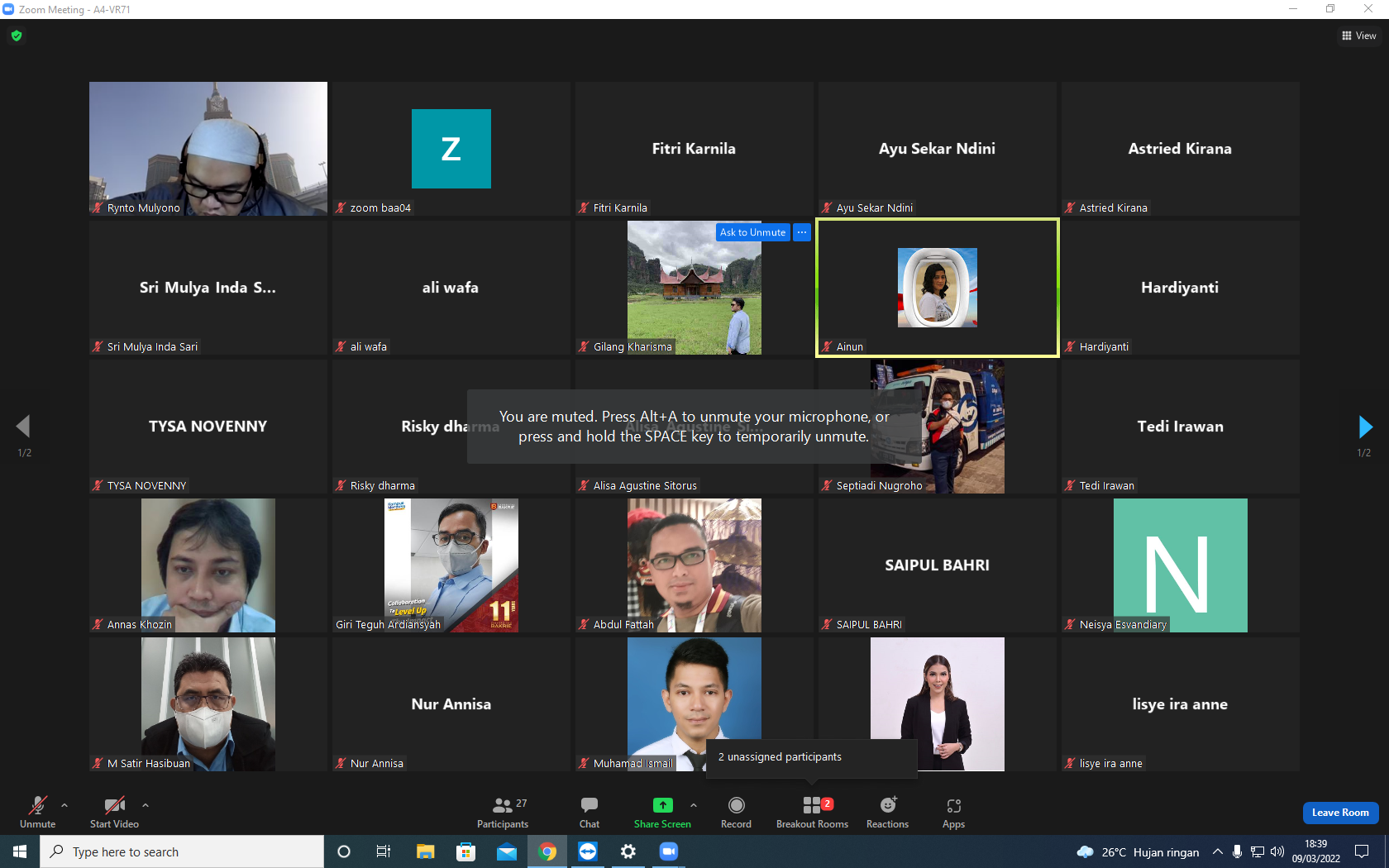Screen dimensions: 1389x868
Task: Expand video options arrow next to Start Video
Action: click(146, 804)
